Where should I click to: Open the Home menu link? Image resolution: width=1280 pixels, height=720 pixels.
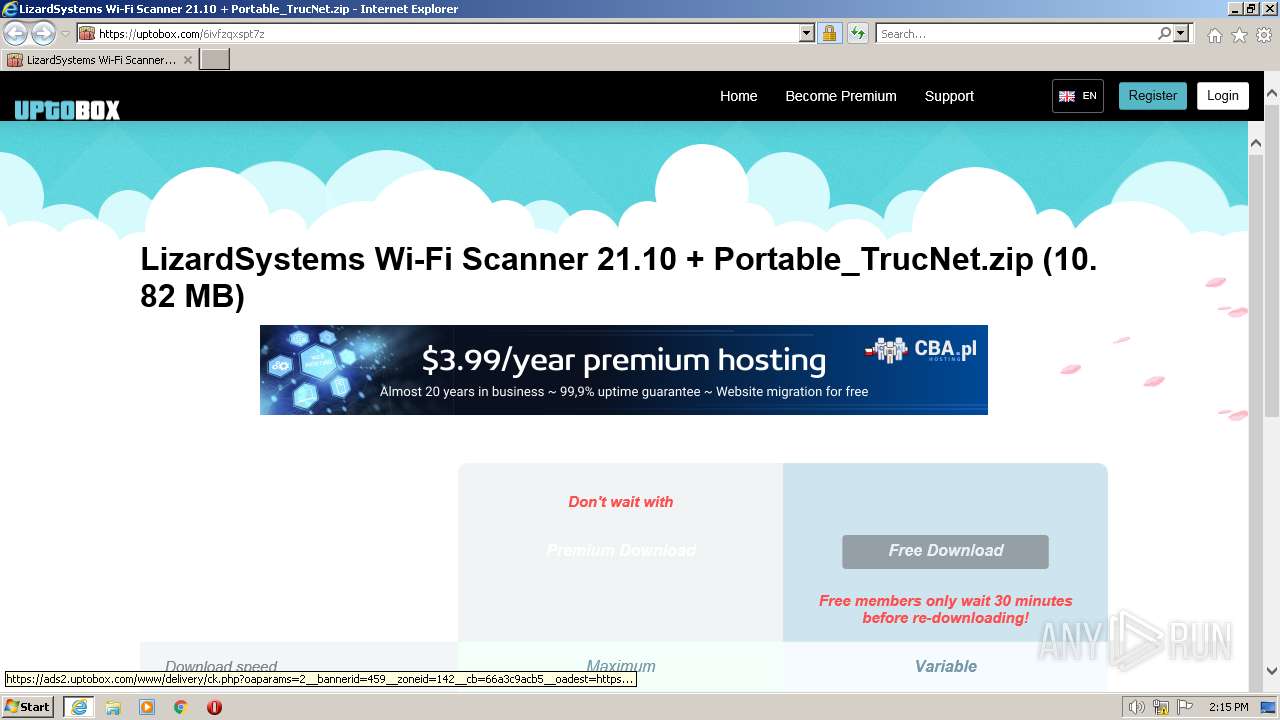coord(739,96)
